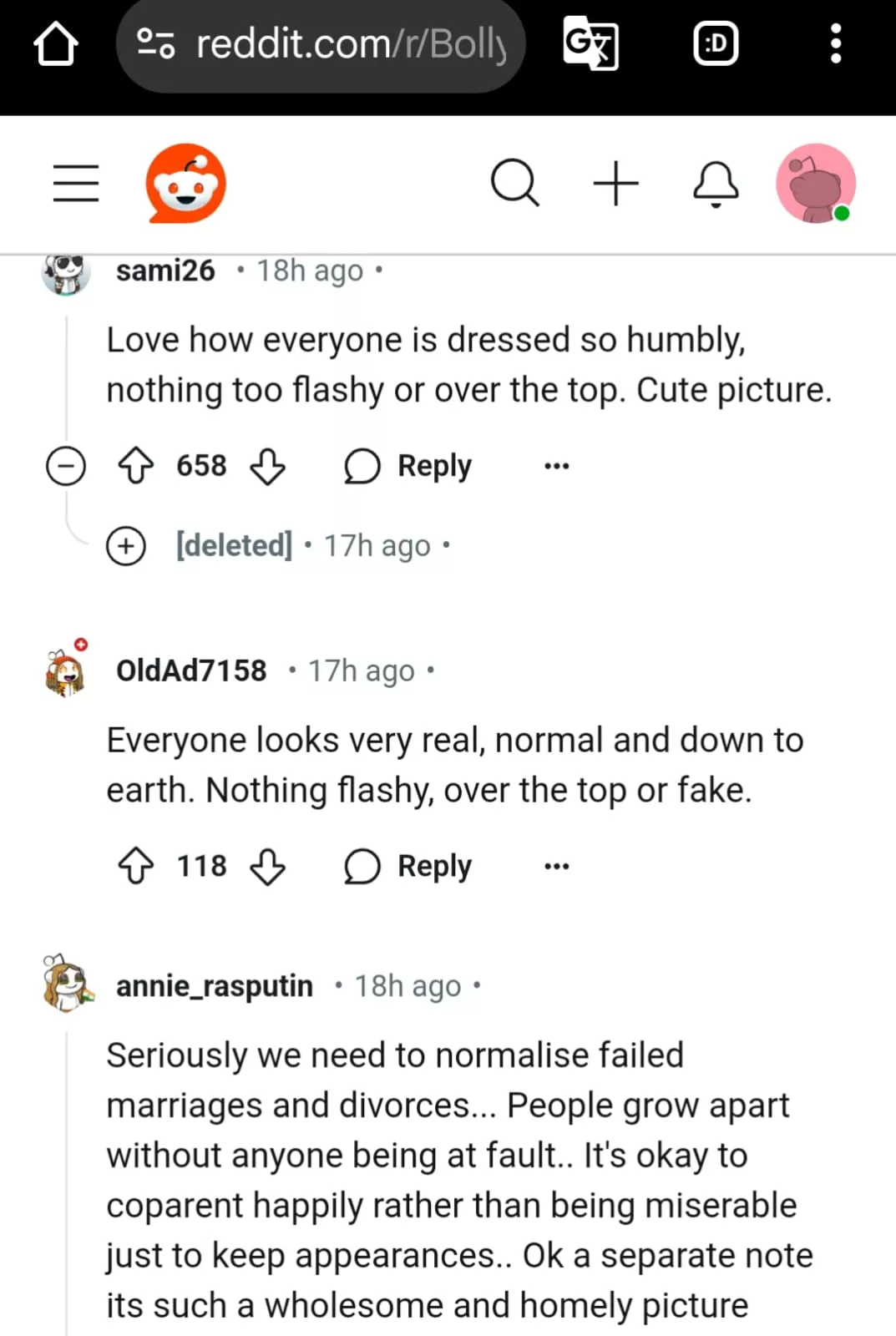Open the Google Translate page icon

[590, 44]
